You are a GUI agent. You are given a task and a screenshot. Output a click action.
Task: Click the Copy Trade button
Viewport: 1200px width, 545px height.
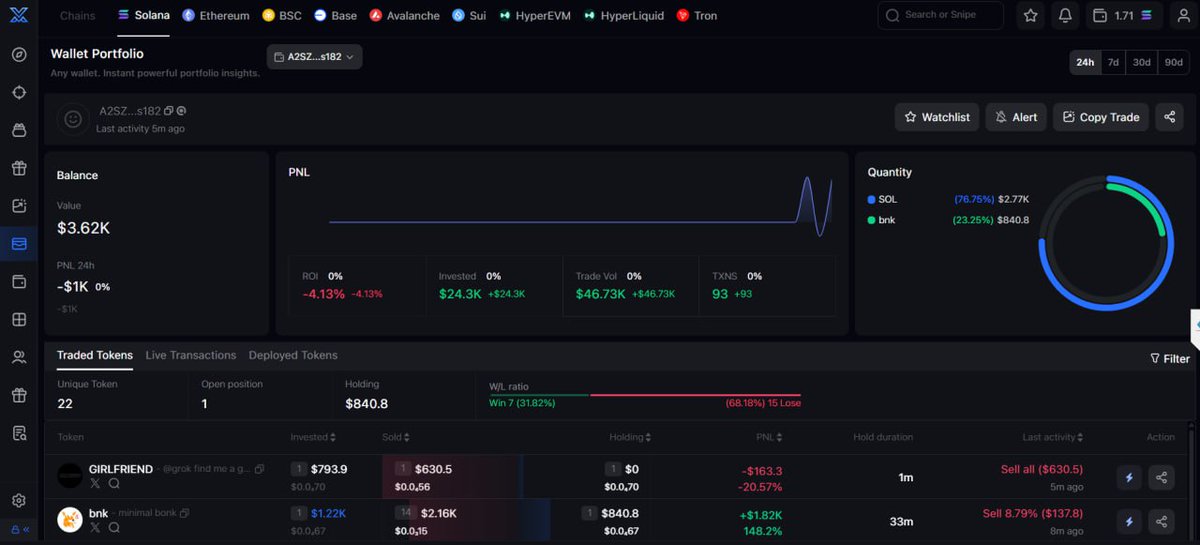(1101, 117)
